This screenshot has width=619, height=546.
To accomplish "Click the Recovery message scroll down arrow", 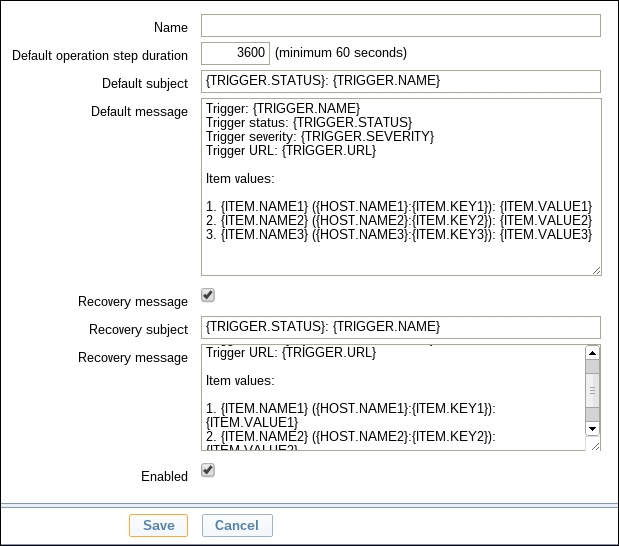I will click(591, 428).
